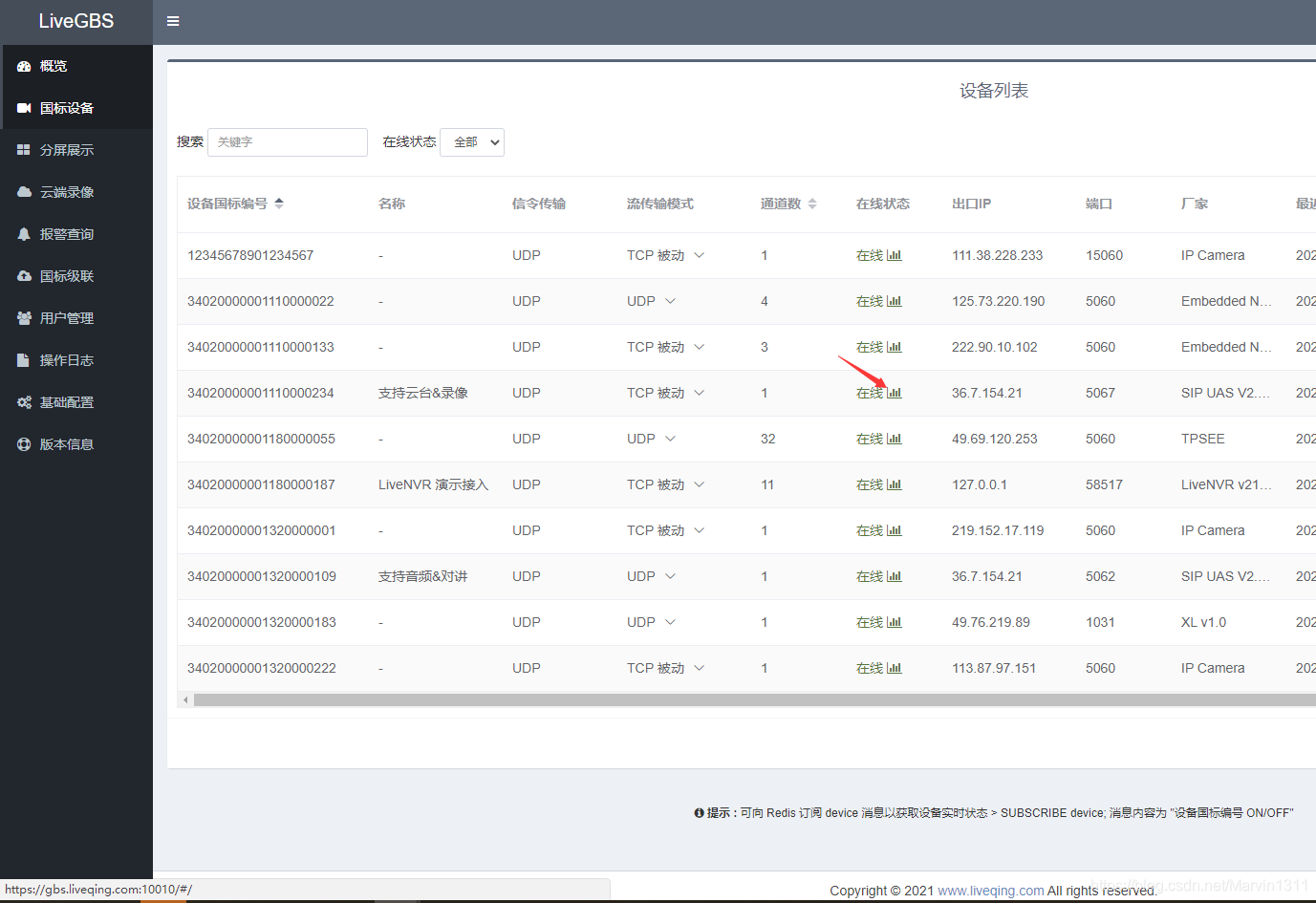Expand stream mode dropdown for device 34020000001110000133
This screenshot has width=1316, height=903.
[699, 347]
